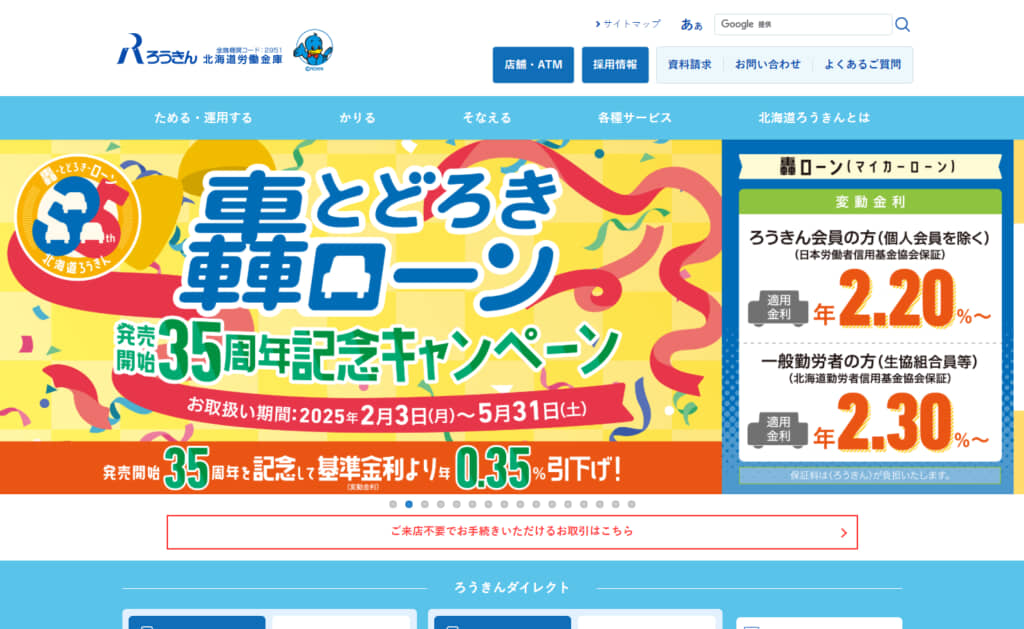1024x629 pixels.
Task: Open the 採用情報 button
Action: (x=615, y=65)
